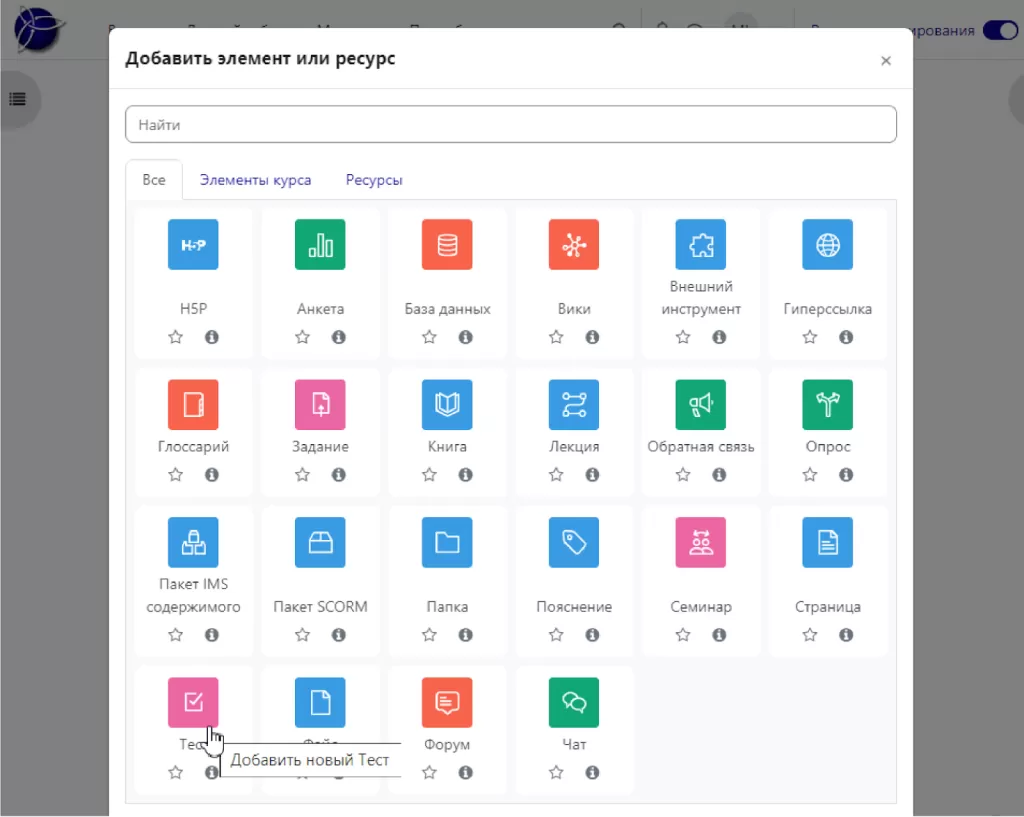Show info about the Семинар activity
The width and height of the screenshot is (1024, 817).
tap(719, 635)
